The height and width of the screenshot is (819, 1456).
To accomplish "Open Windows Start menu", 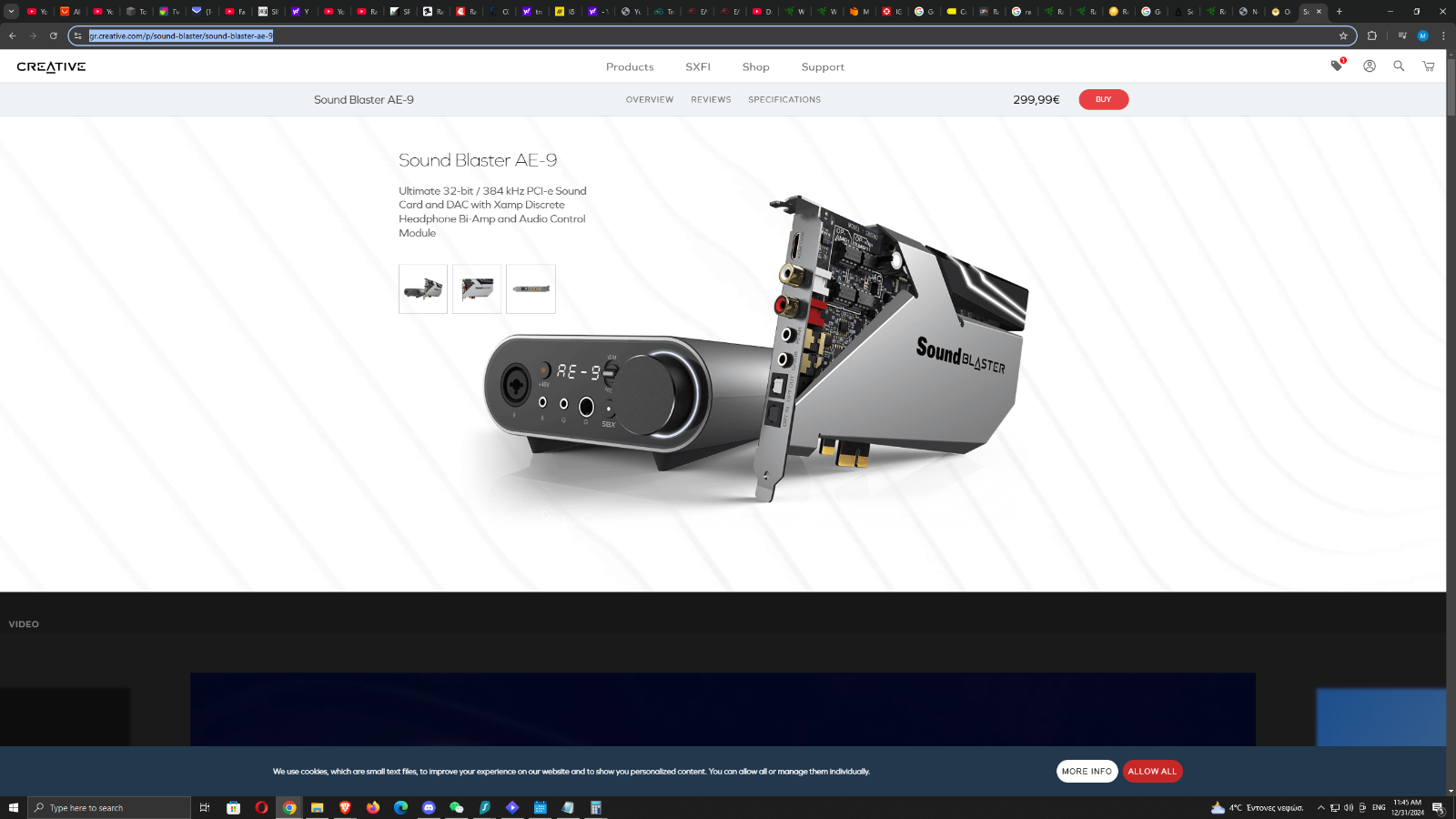I will click(x=13, y=807).
